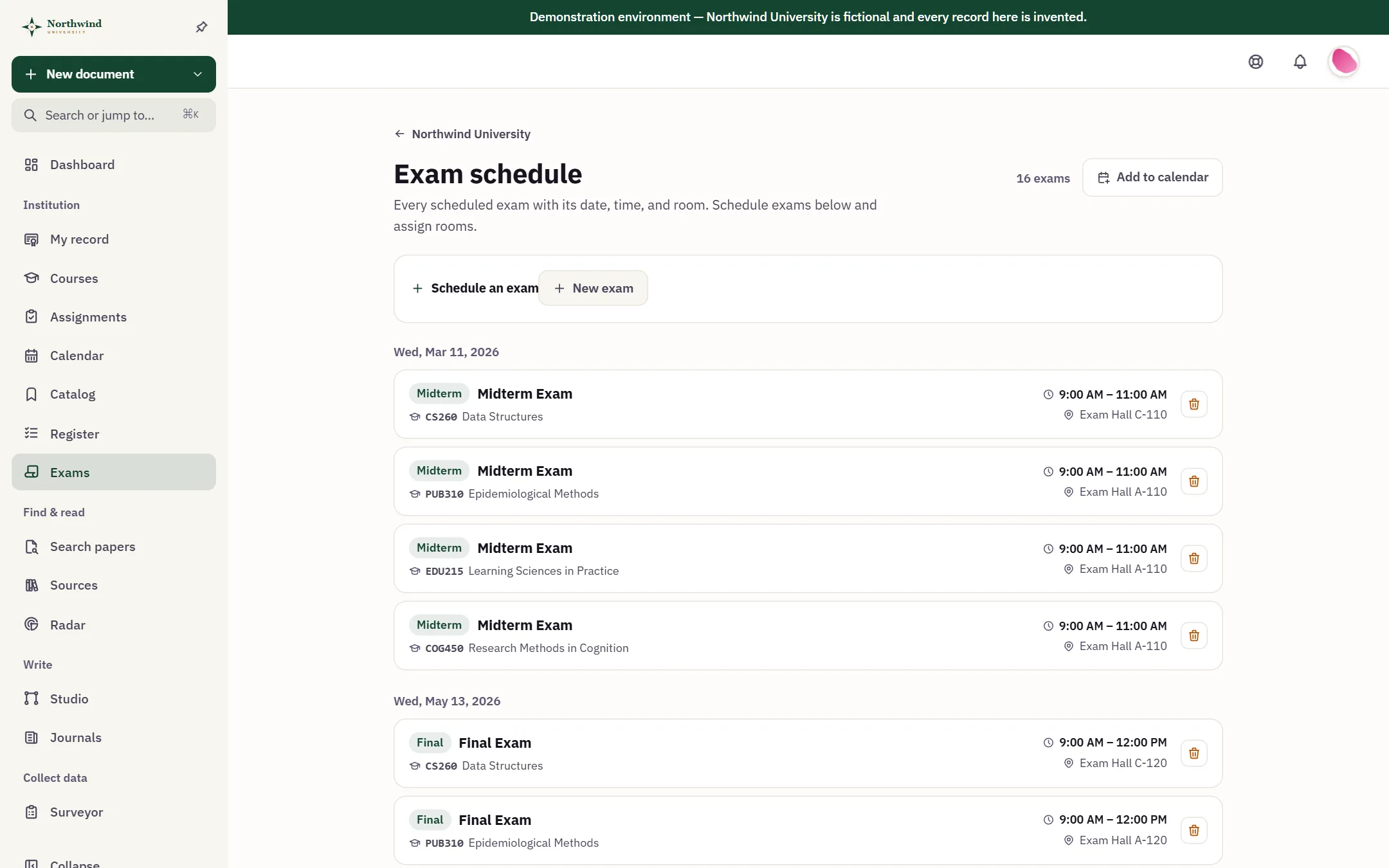Click Exam Hall C-110 location
The height and width of the screenshot is (868, 1389).
pyautogui.click(x=1116, y=415)
